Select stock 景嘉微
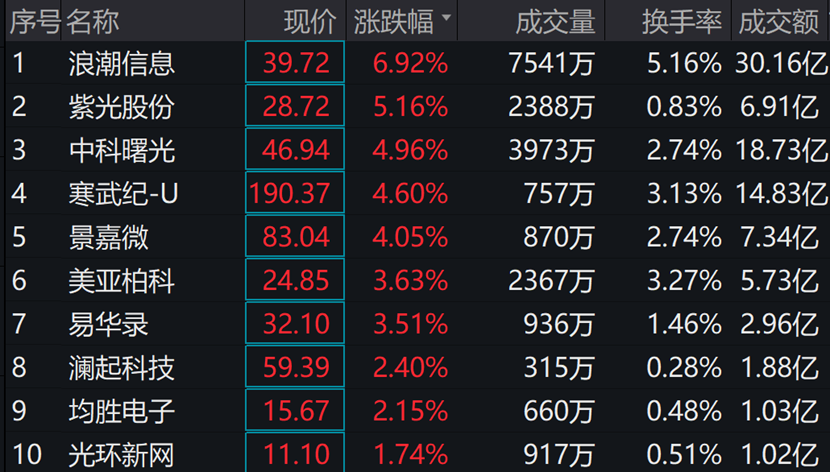The image size is (830, 472). (109, 237)
